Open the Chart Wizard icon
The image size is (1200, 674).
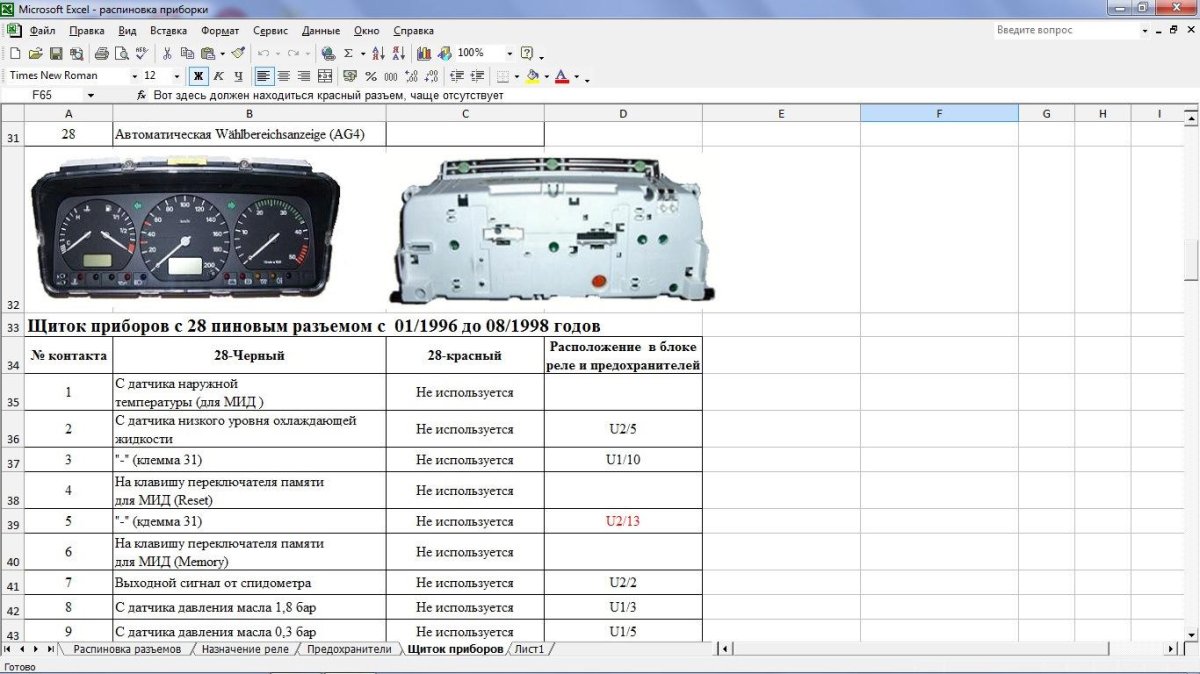click(424, 53)
